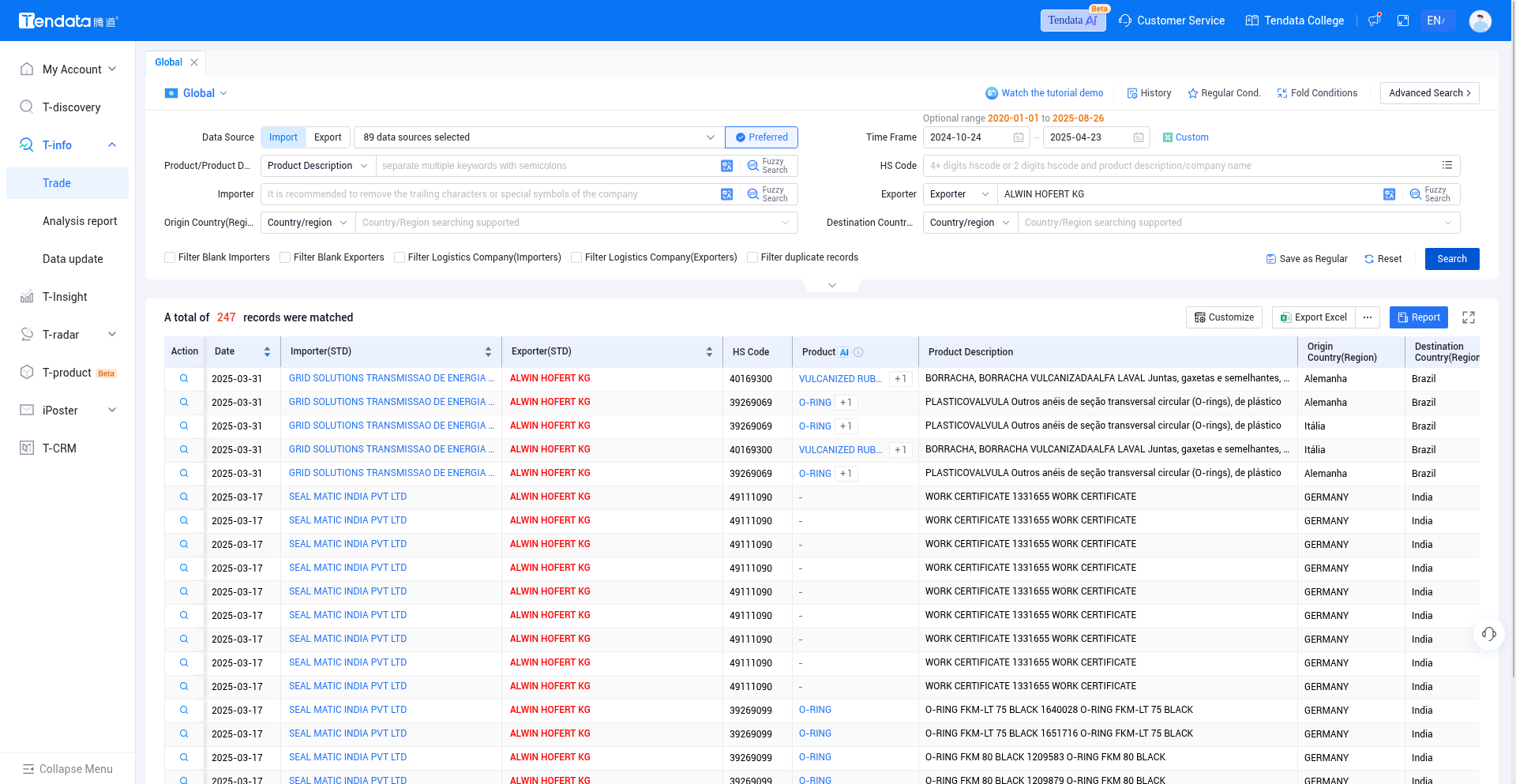Check Filter duplicate records

752,257
